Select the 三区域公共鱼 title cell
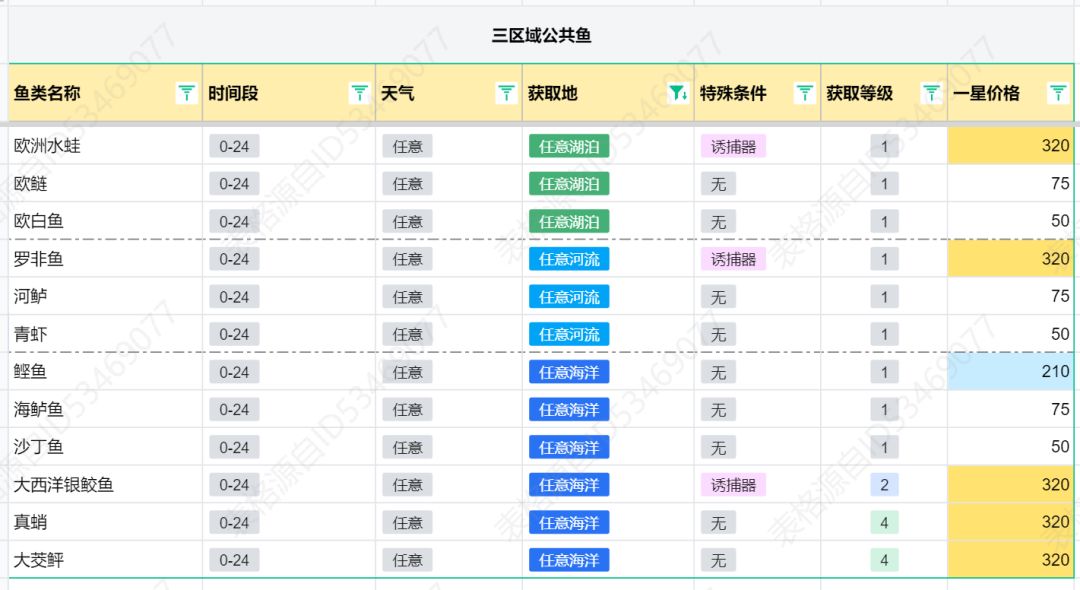This screenshot has width=1080, height=590. pyautogui.click(x=541, y=36)
